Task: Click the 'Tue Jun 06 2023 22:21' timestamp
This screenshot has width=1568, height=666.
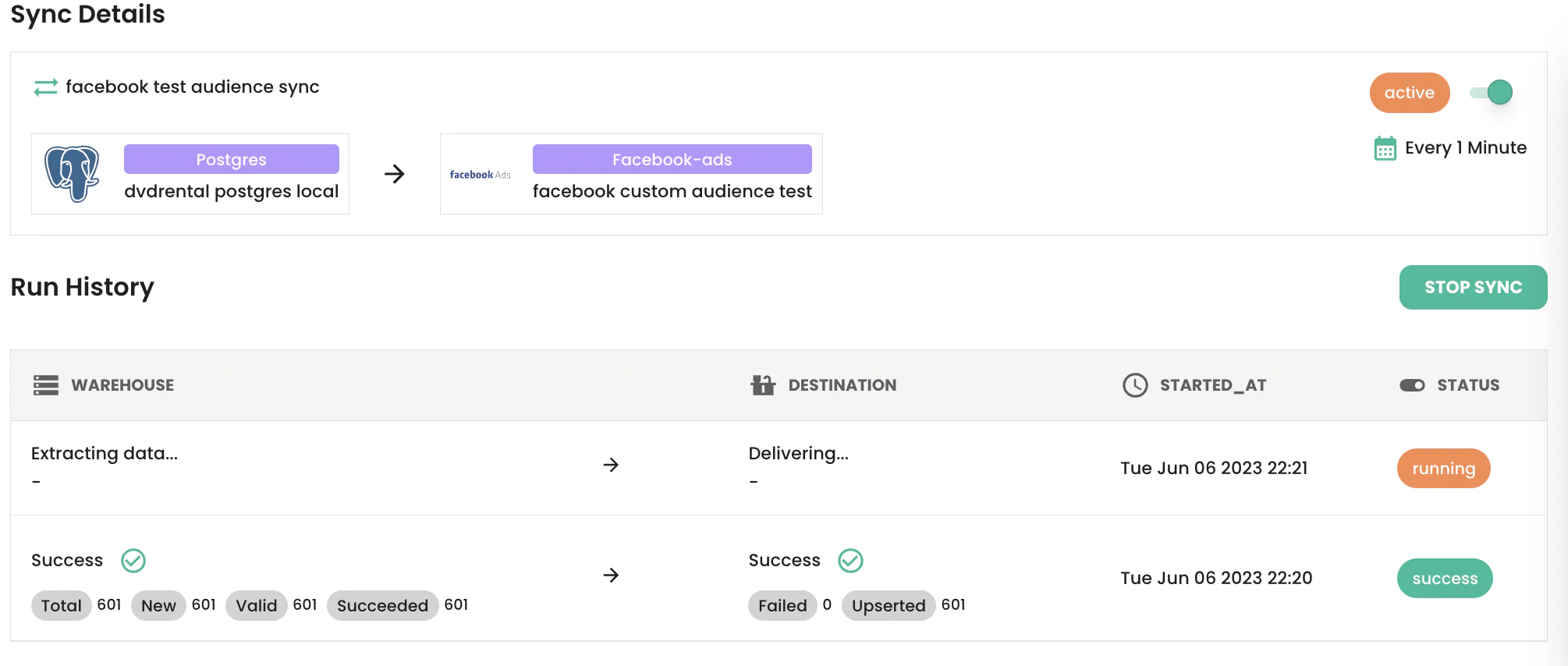Action: click(1214, 468)
